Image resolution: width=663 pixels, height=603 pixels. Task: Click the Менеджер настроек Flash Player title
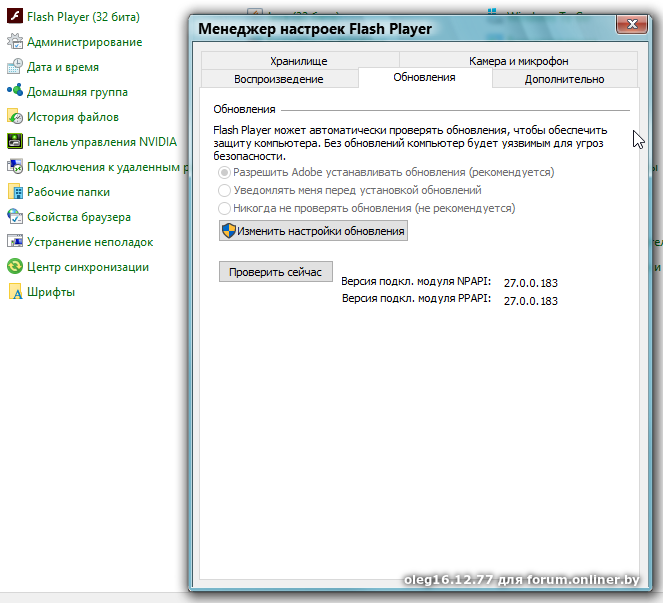click(315, 29)
